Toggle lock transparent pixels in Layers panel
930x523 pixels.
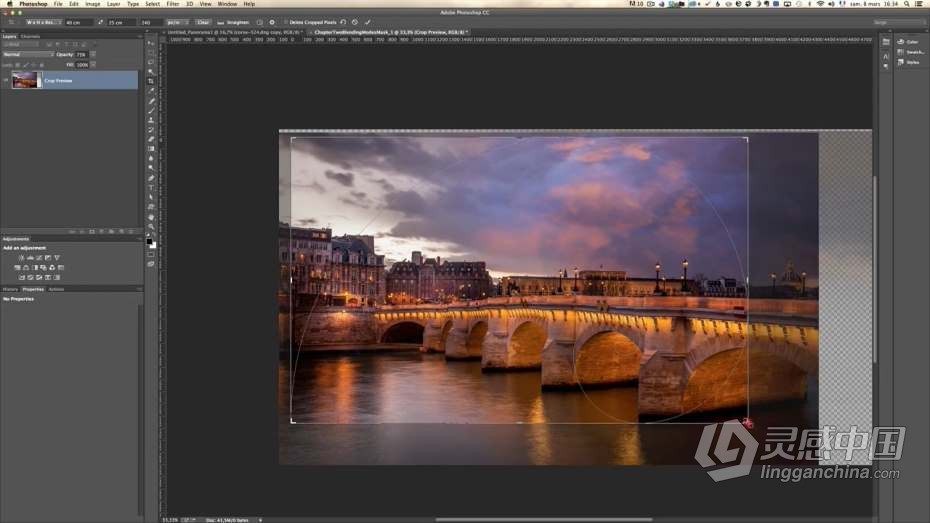pyautogui.click(x=17, y=65)
